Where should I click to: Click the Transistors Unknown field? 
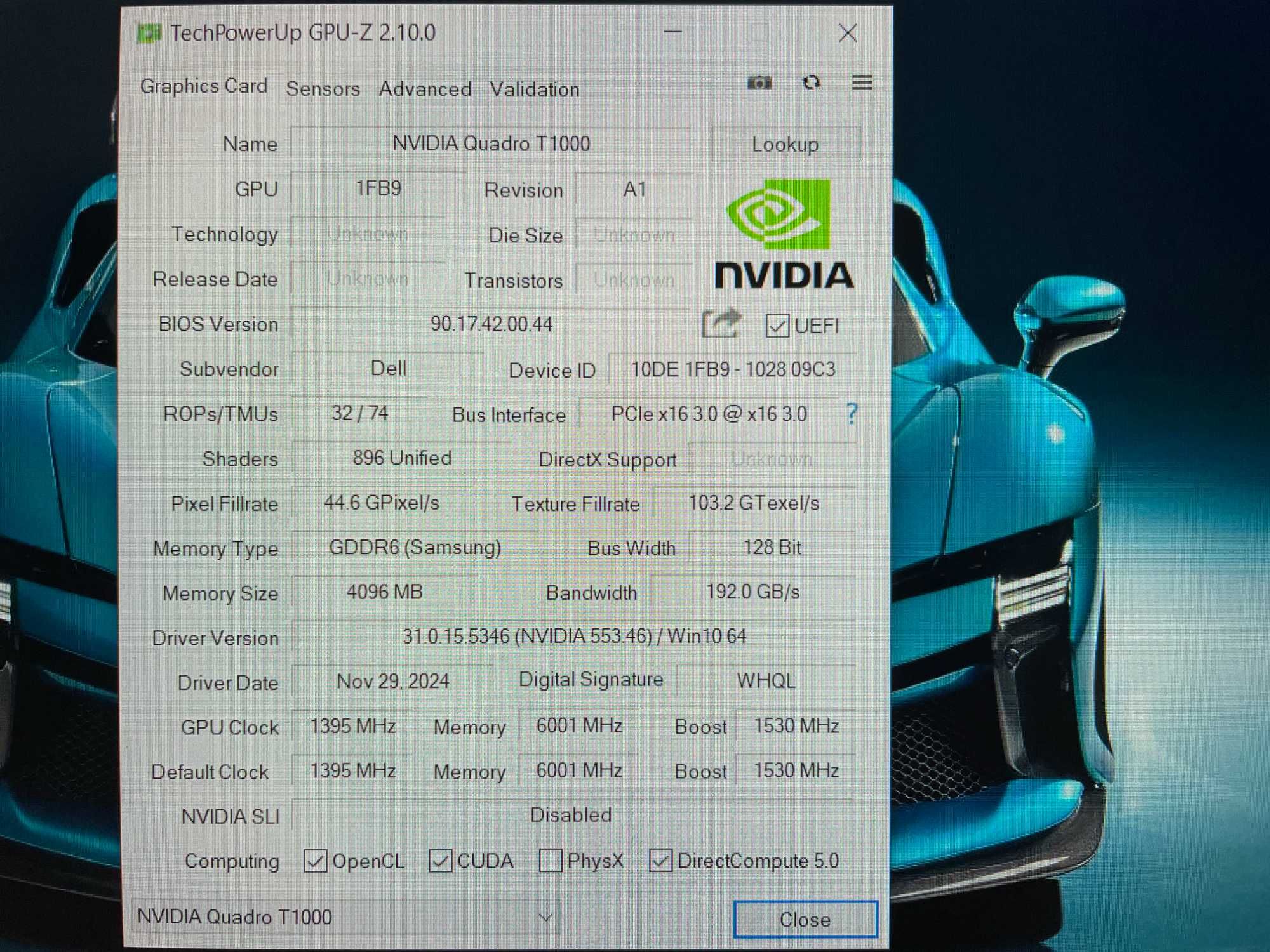point(634,279)
